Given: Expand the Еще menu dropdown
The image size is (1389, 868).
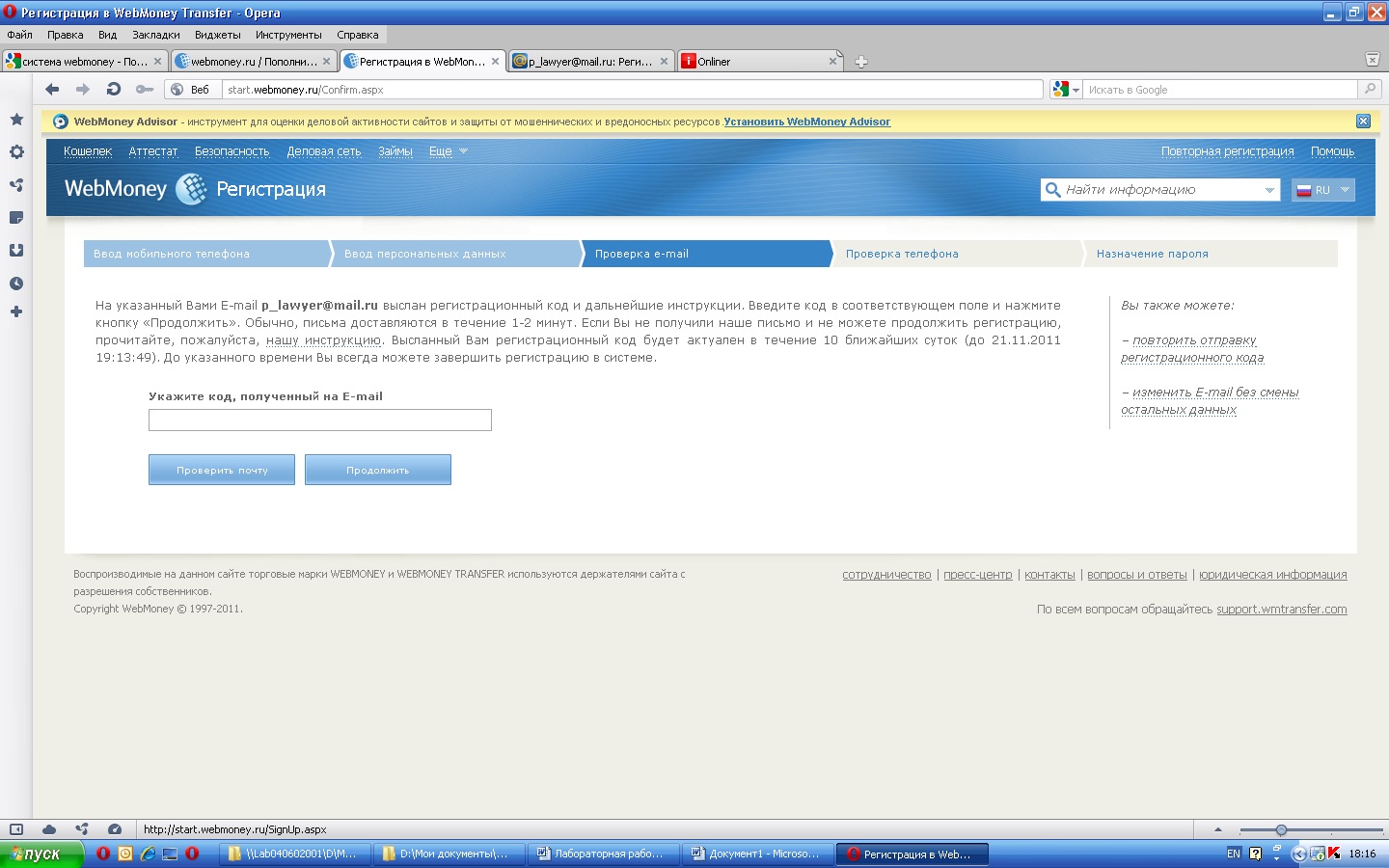Looking at the screenshot, I should click(449, 151).
